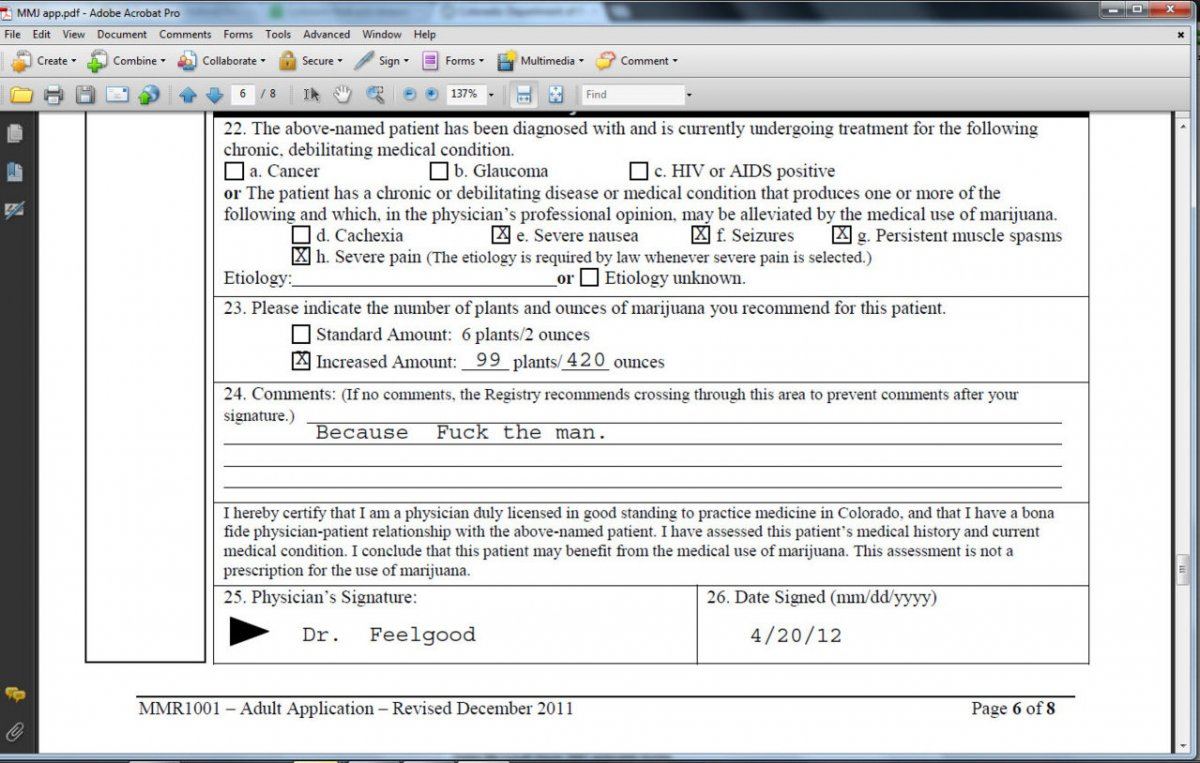
Task: Open the Pages panel in the left sidebar
Action: pyautogui.click(x=14, y=133)
